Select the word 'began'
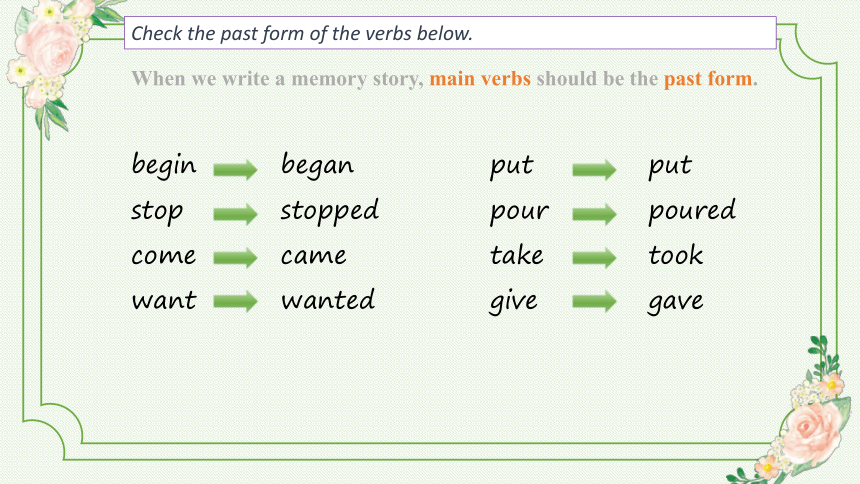This screenshot has height=484, width=860. coord(318,165)
